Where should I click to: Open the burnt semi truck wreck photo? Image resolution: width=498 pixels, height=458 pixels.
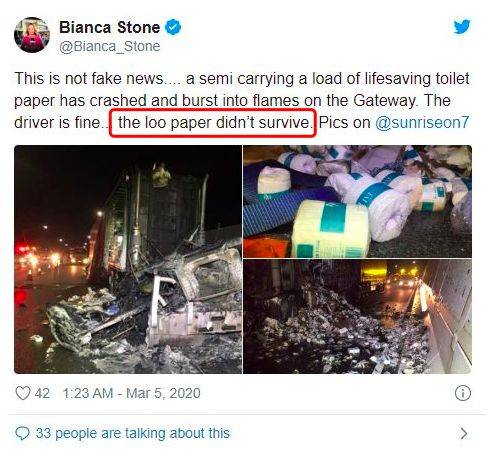click(x=128, y=259)
